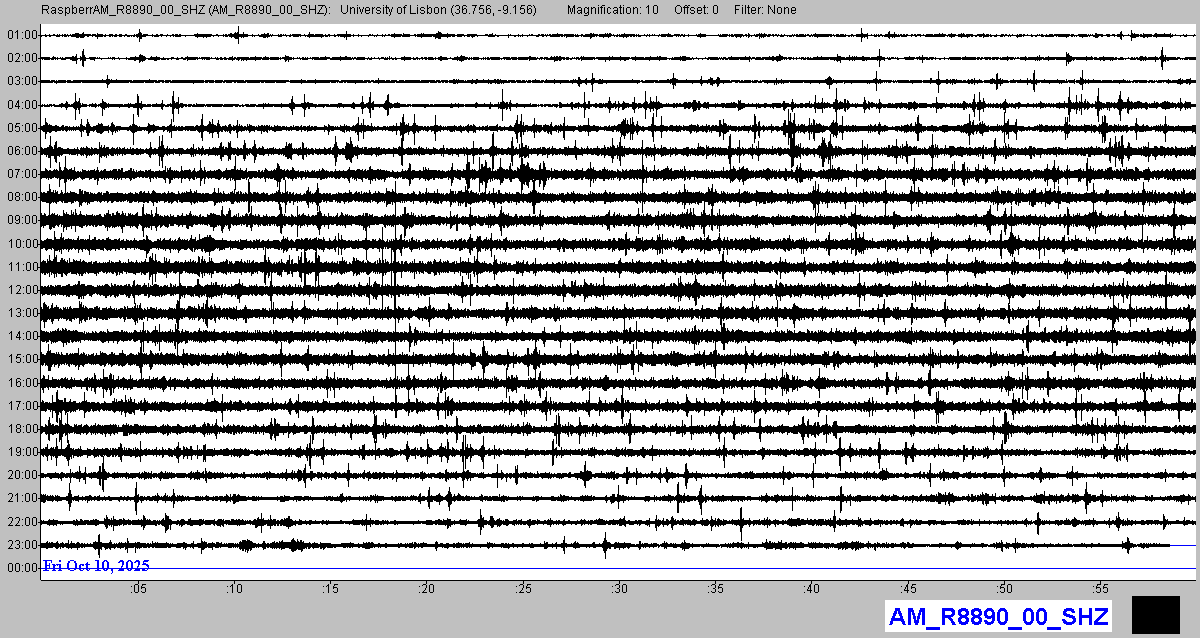Image resolution: width=1200 pixels, height=638 pixels.
Task: Click the :45 minute tick label
Action: [909, 588]
